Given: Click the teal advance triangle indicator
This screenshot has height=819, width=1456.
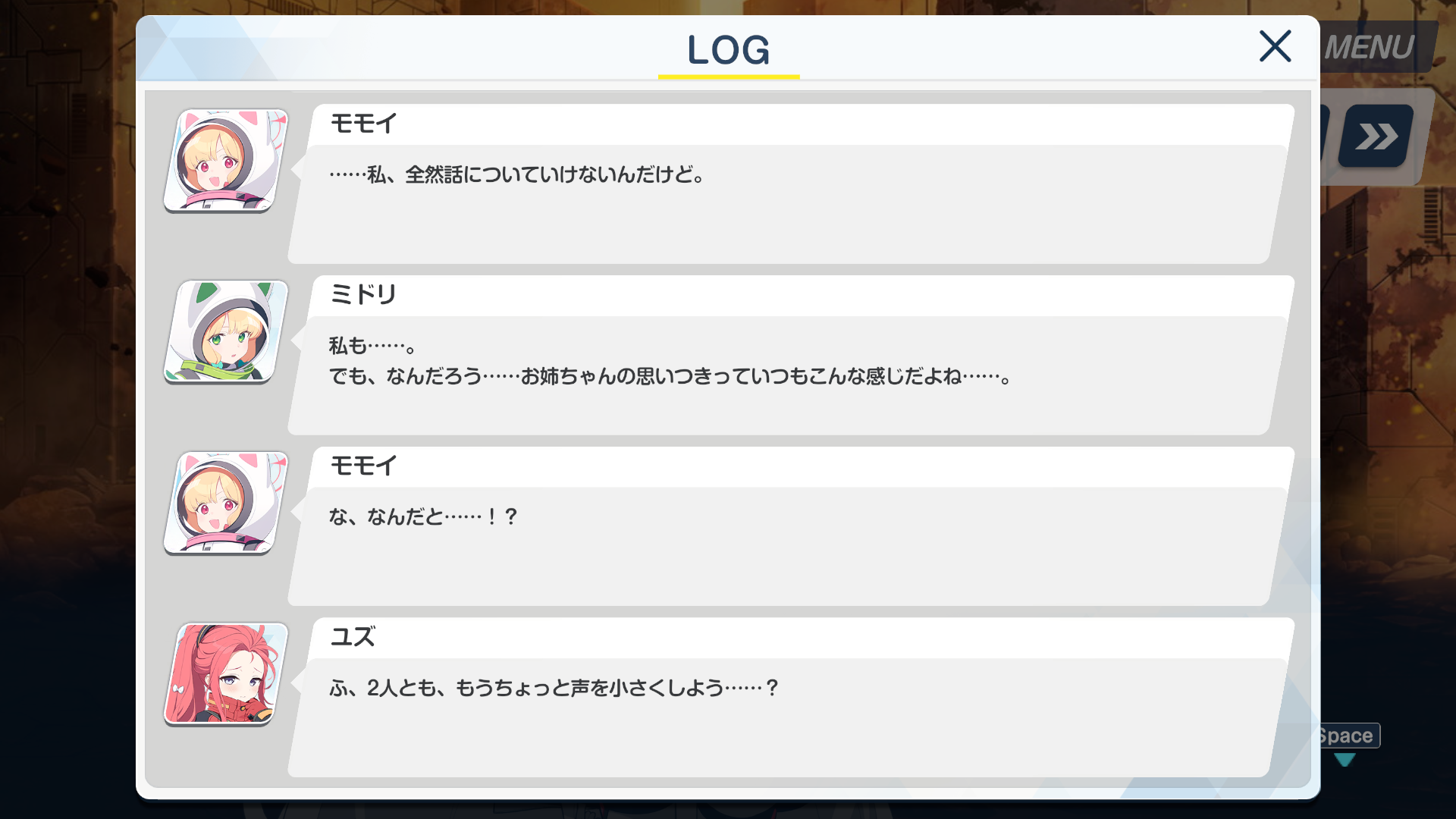Looking at the screenshot, I should click(x=1345, y=760).
